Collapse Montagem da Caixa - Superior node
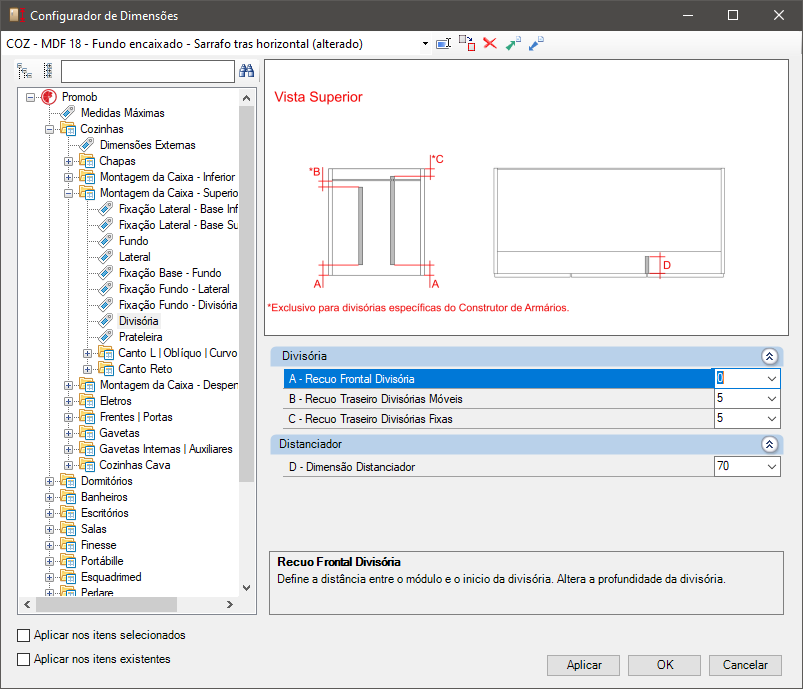Viewport: 803px width, 689px height. (69, 193)
